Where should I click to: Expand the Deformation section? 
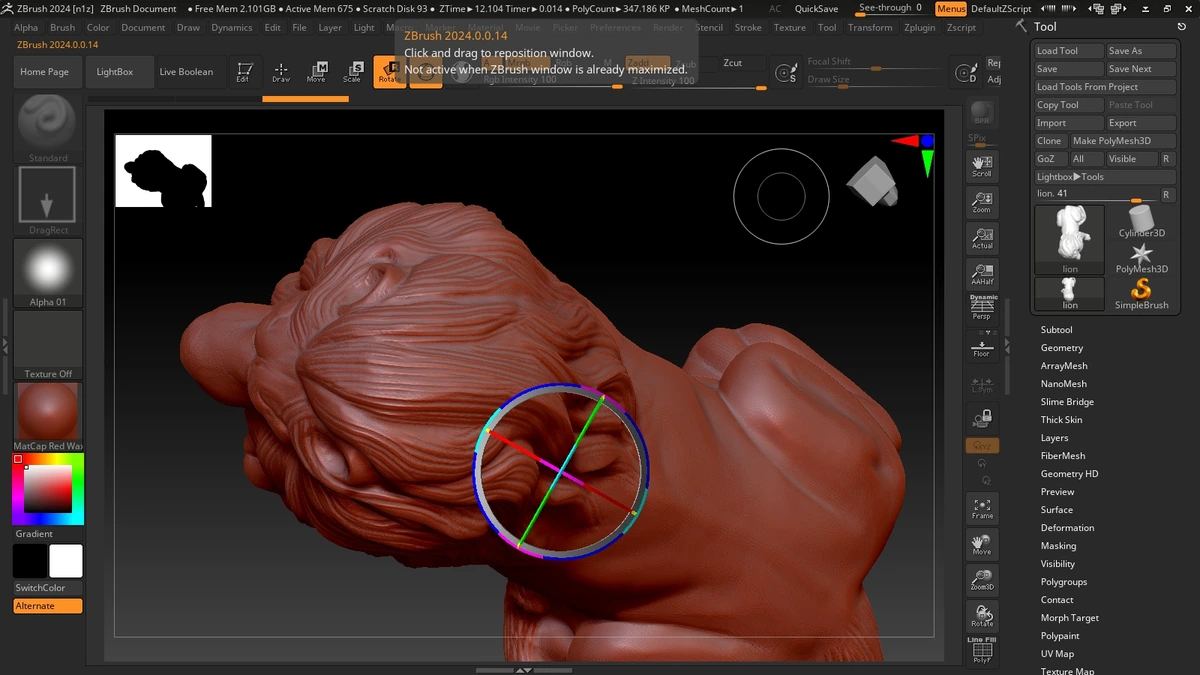click(1067, 527)
